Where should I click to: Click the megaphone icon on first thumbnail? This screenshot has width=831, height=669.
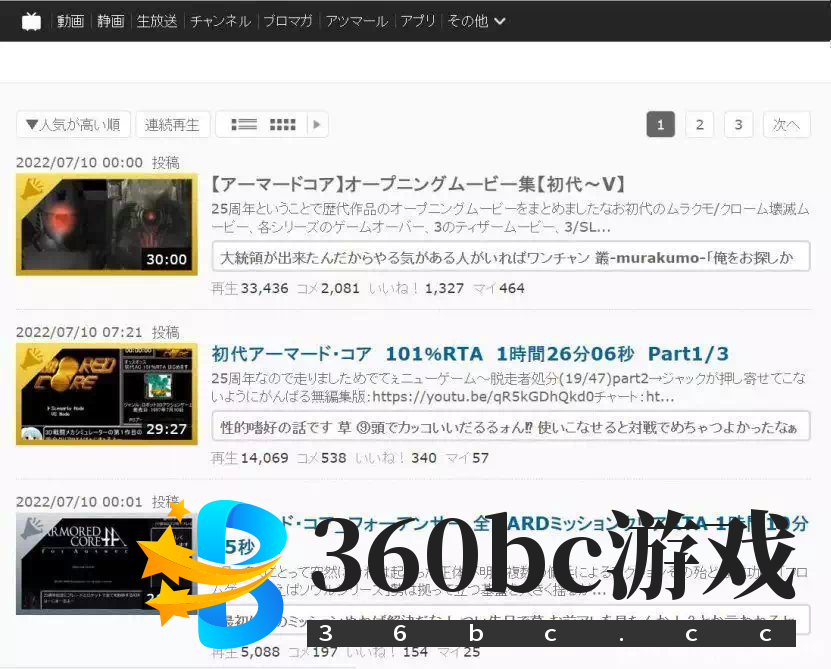[x=33, y=189]
